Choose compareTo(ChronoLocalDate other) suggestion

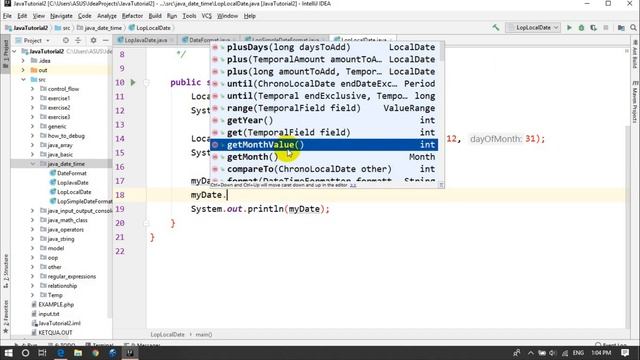click(324, 169)
